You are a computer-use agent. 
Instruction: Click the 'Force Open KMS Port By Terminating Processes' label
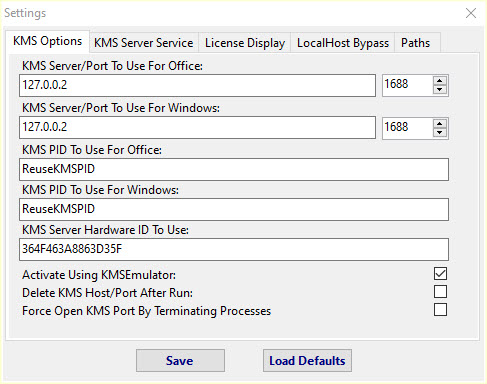click(146, 311)
